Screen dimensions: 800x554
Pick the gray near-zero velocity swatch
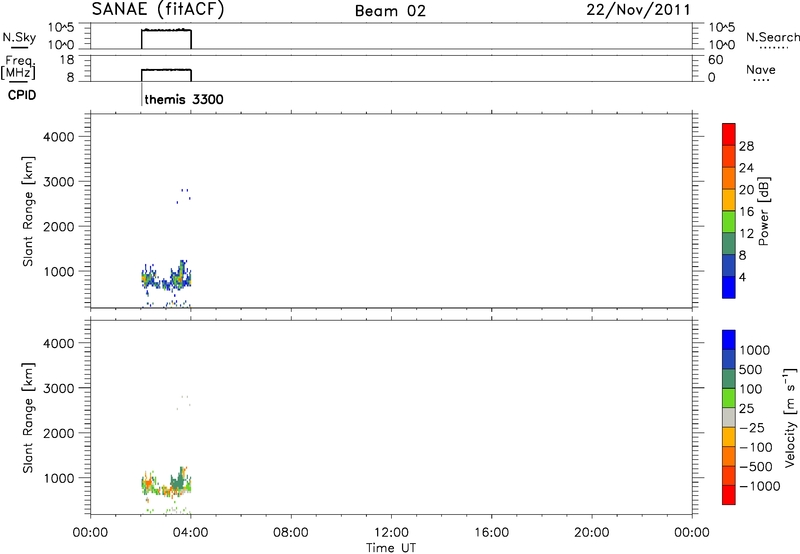coord(729,418)
